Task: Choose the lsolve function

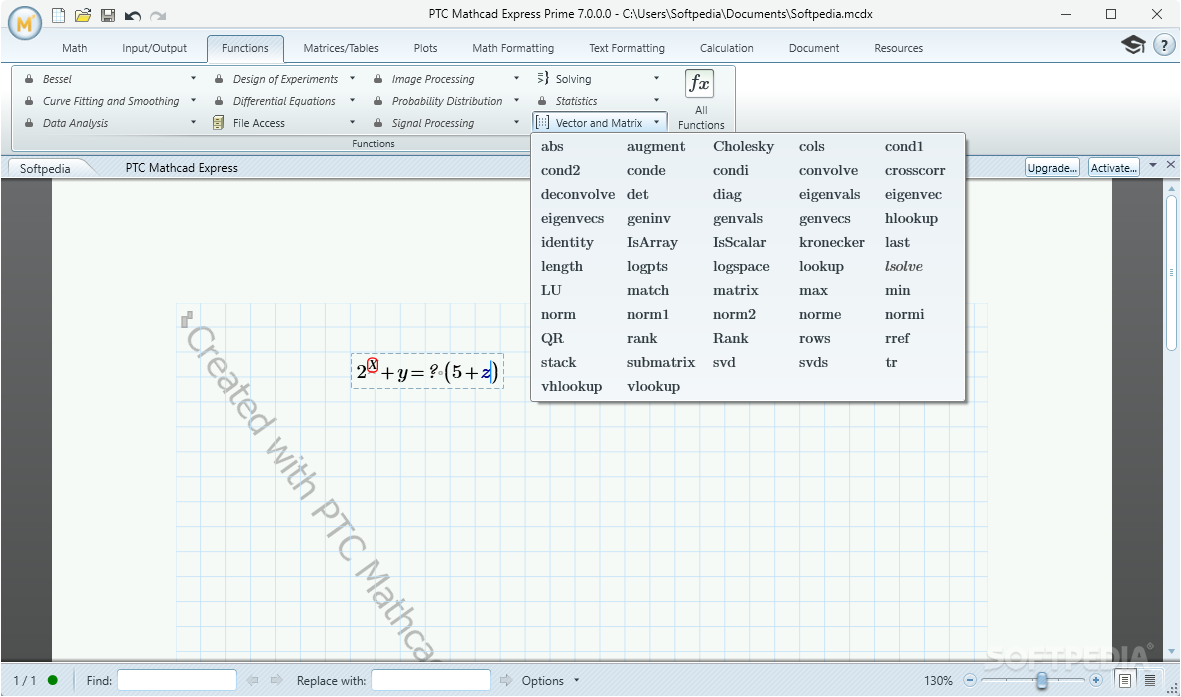Action: (x=904, y=266)
